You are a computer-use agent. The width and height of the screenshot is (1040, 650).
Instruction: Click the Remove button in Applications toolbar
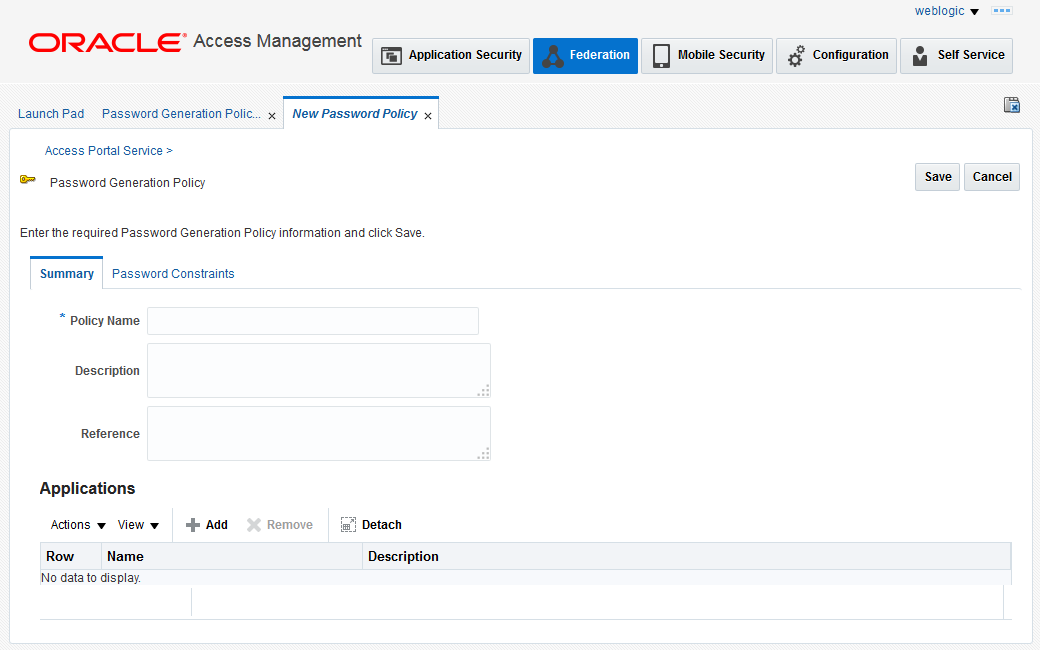pos(279,525)
